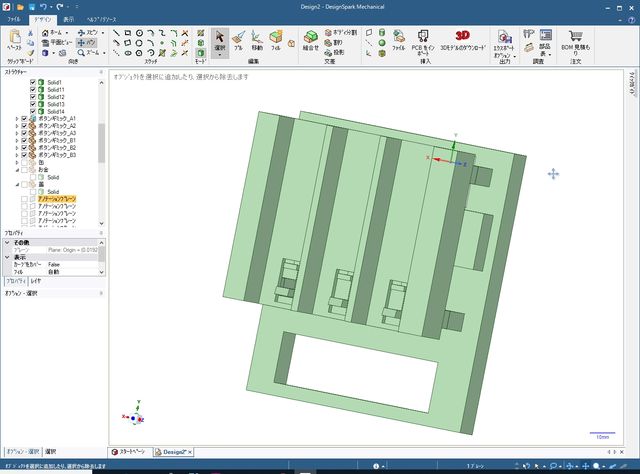Open the ファイル ribbon tab
Screen dimensions: 640x474
coord(14,20)
